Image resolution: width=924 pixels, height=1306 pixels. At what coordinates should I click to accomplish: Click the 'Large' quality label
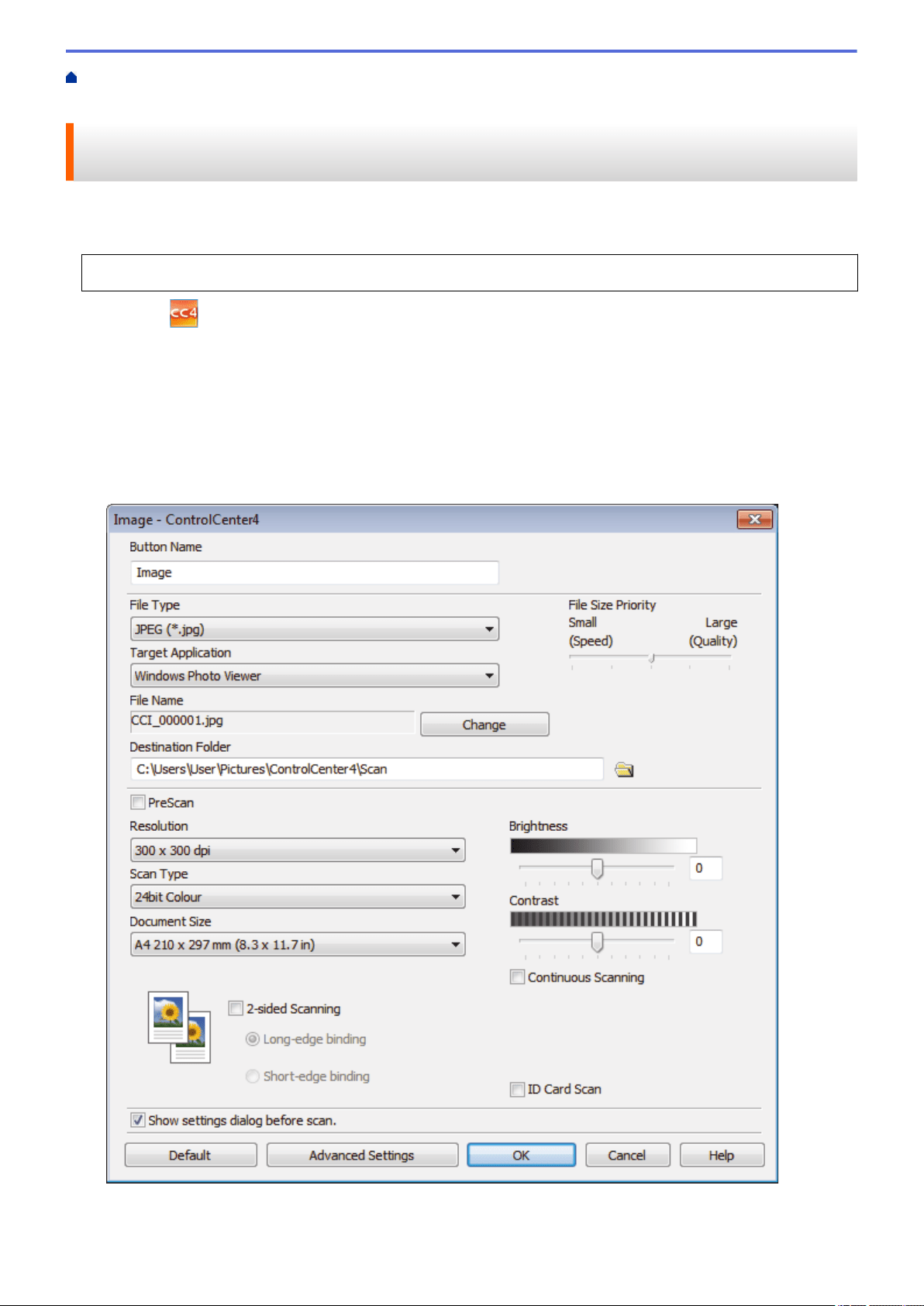[721, 622]
